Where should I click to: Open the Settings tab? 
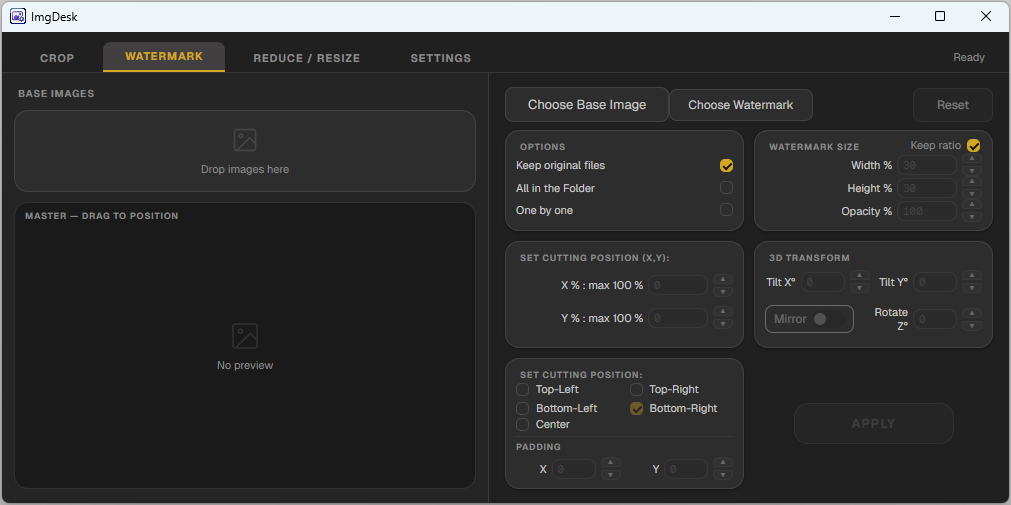[441, 58]
